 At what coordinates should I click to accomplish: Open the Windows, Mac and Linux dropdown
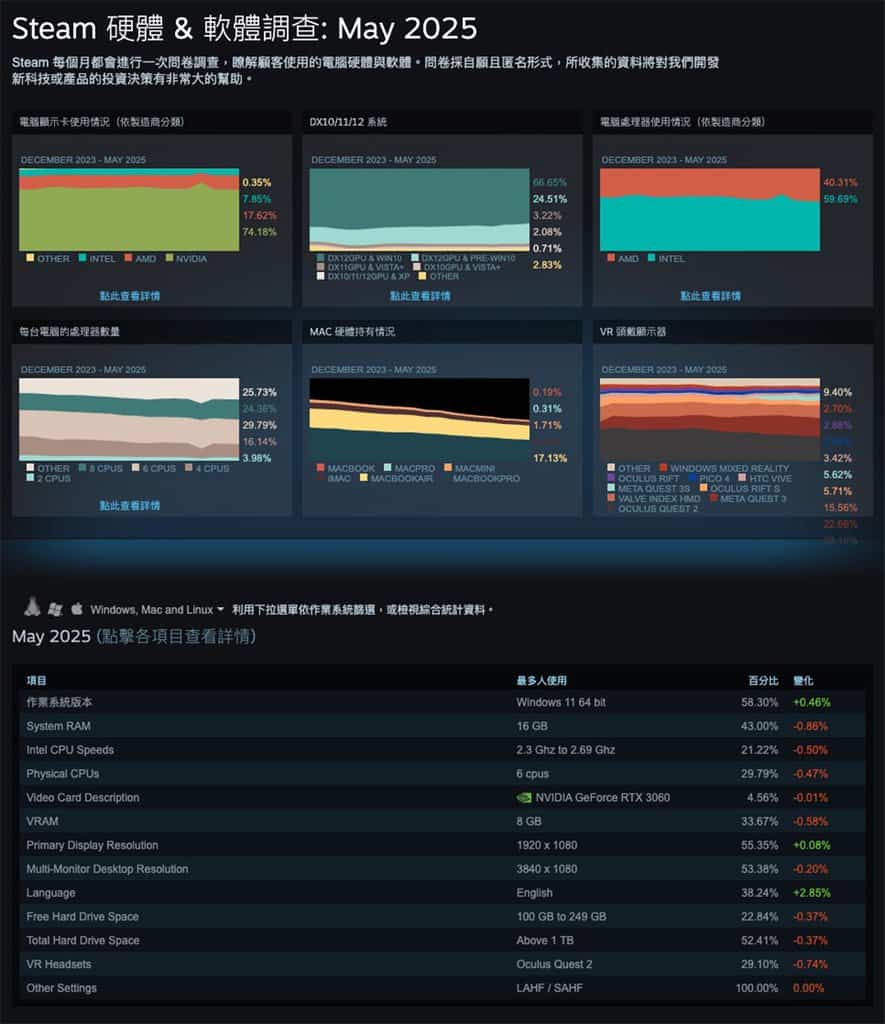pyautogui.click(x=157, y=609)
